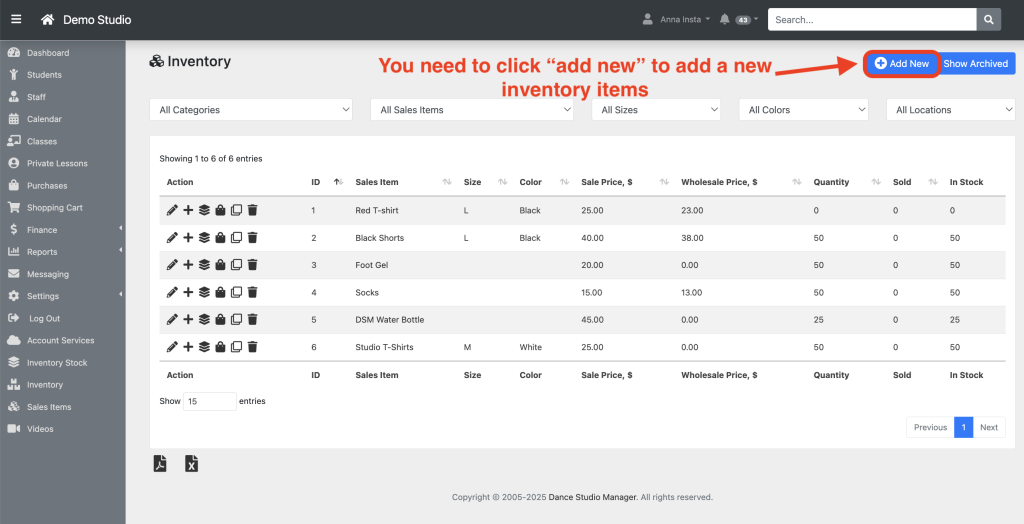
Task: Open the Anna Insta user dropdown
Action: click(676, 20)
